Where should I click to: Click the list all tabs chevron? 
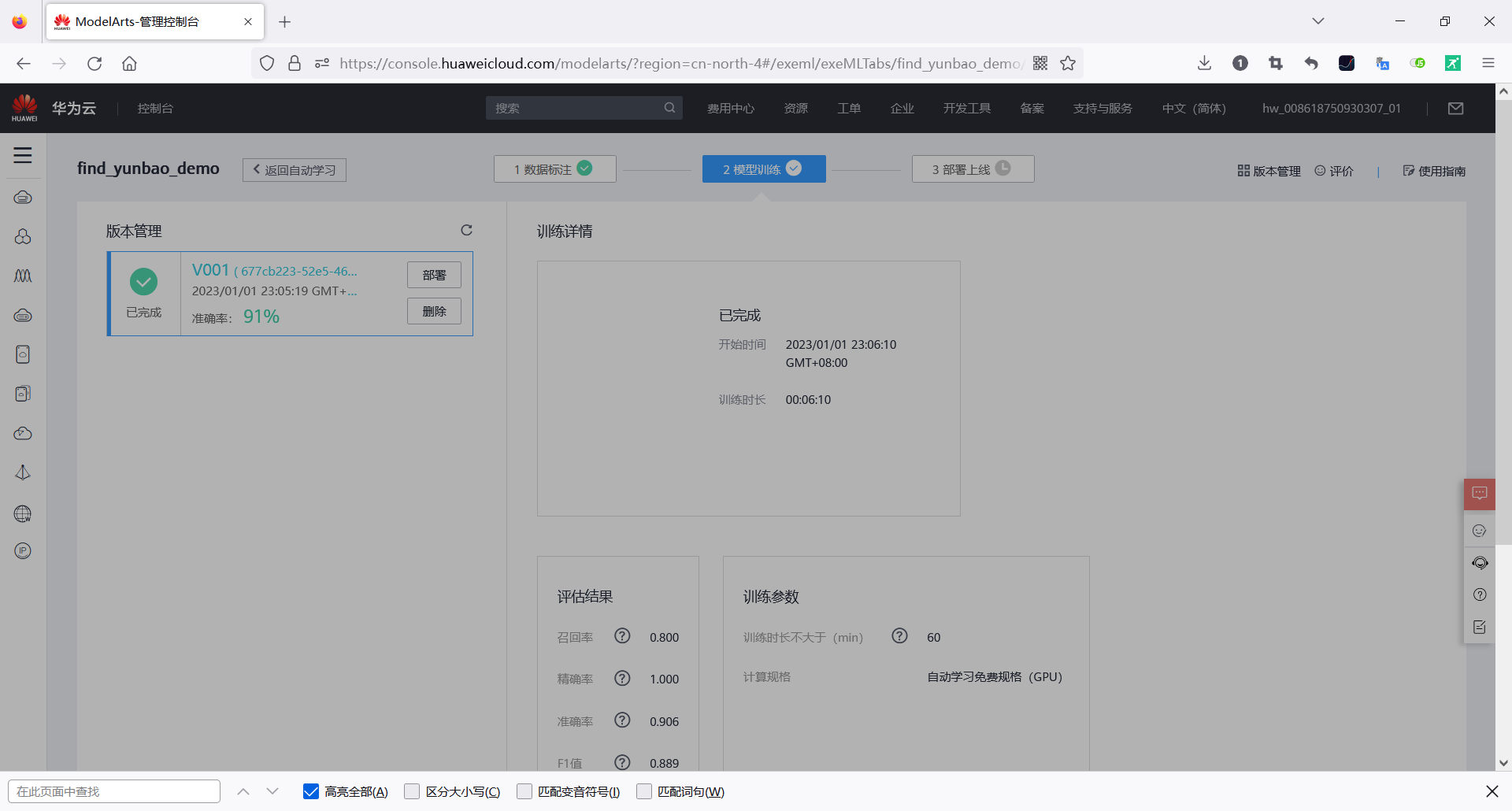1318,21
